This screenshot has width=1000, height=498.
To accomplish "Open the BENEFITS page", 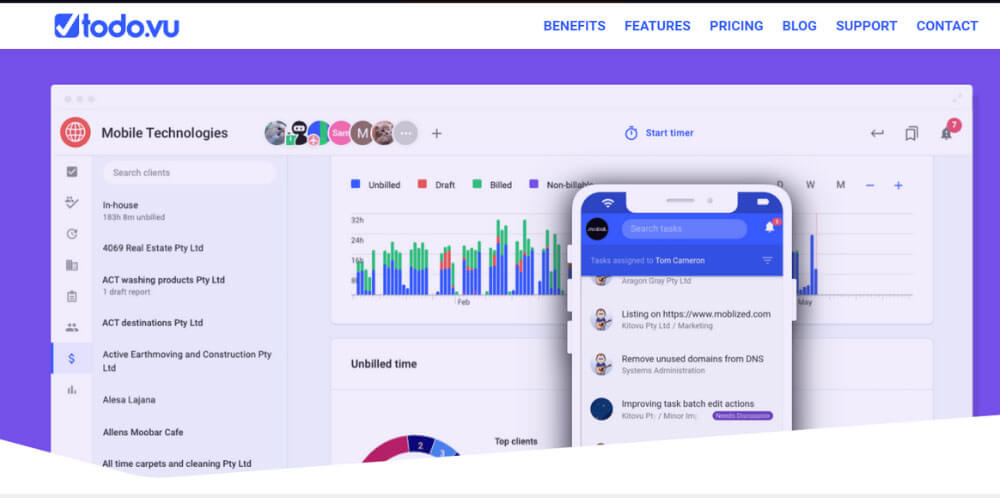I will click(574, 26).
